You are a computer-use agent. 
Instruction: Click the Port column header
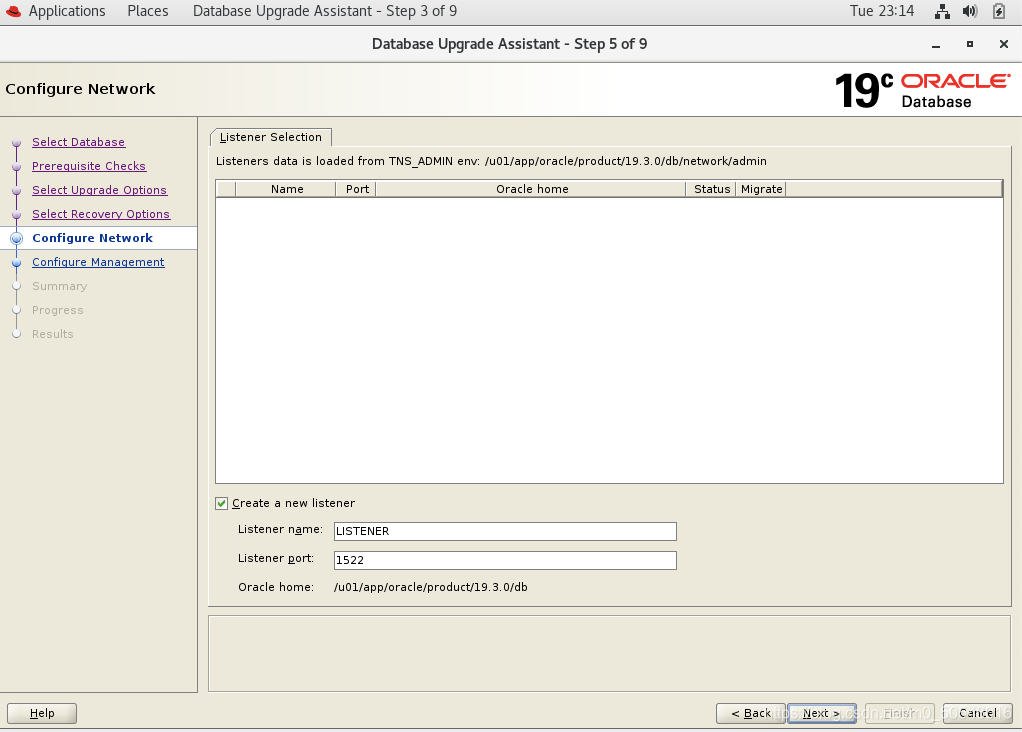pyautogui.click(x=357, y=189)
